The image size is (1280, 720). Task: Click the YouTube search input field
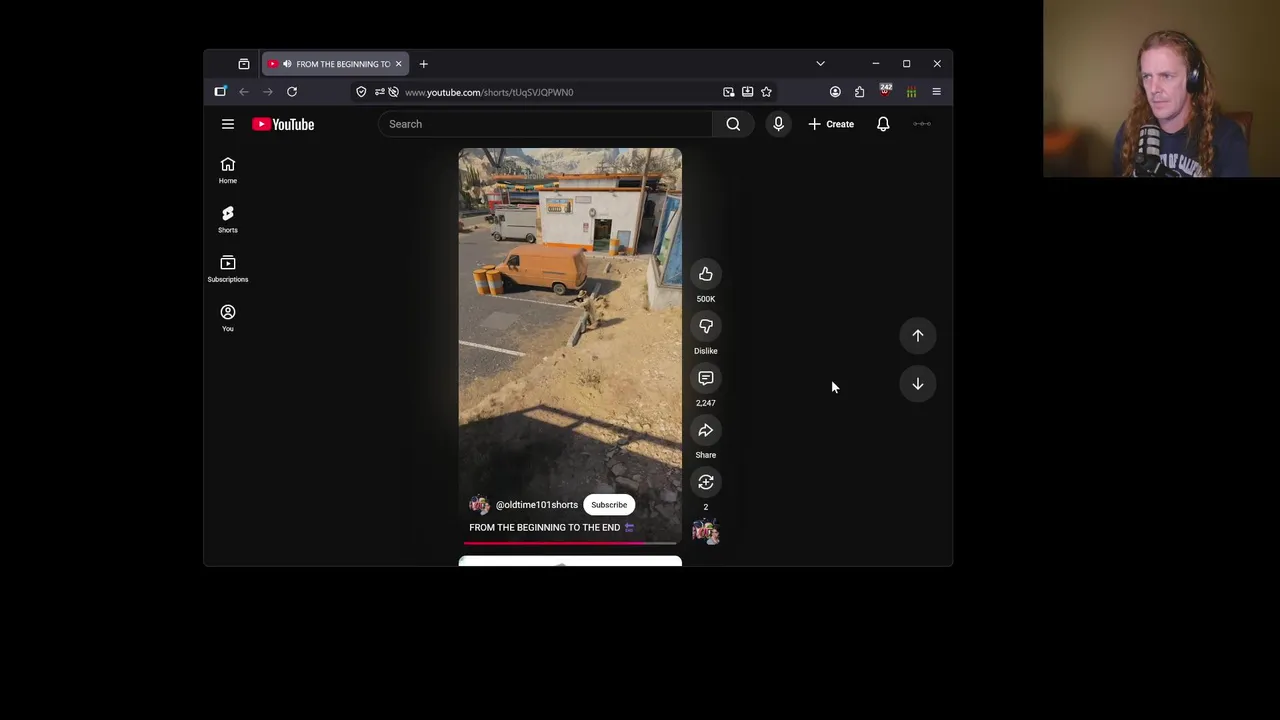545,124
